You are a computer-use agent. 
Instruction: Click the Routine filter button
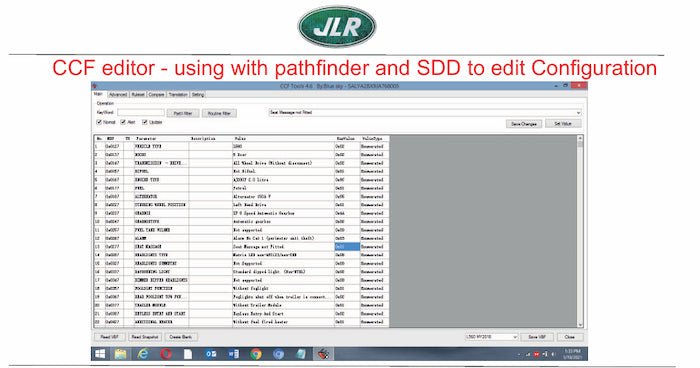point(219,113)
